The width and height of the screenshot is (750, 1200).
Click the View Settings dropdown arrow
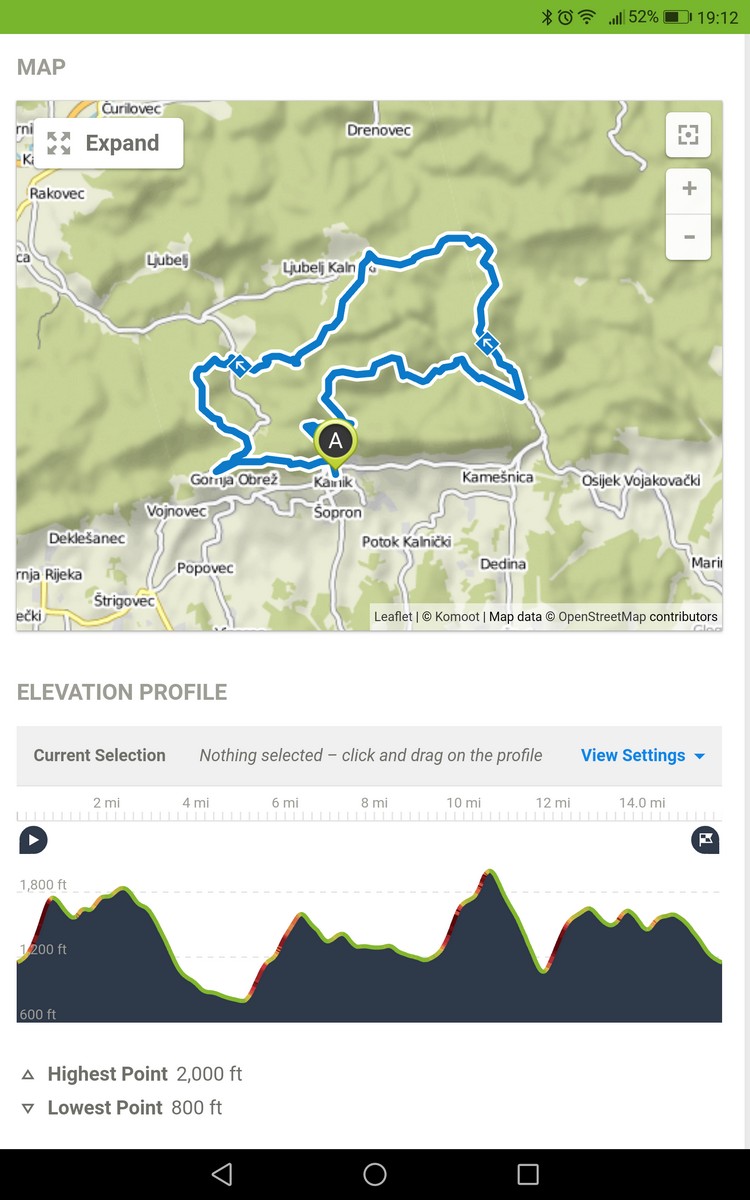click(x=699, y=756)
